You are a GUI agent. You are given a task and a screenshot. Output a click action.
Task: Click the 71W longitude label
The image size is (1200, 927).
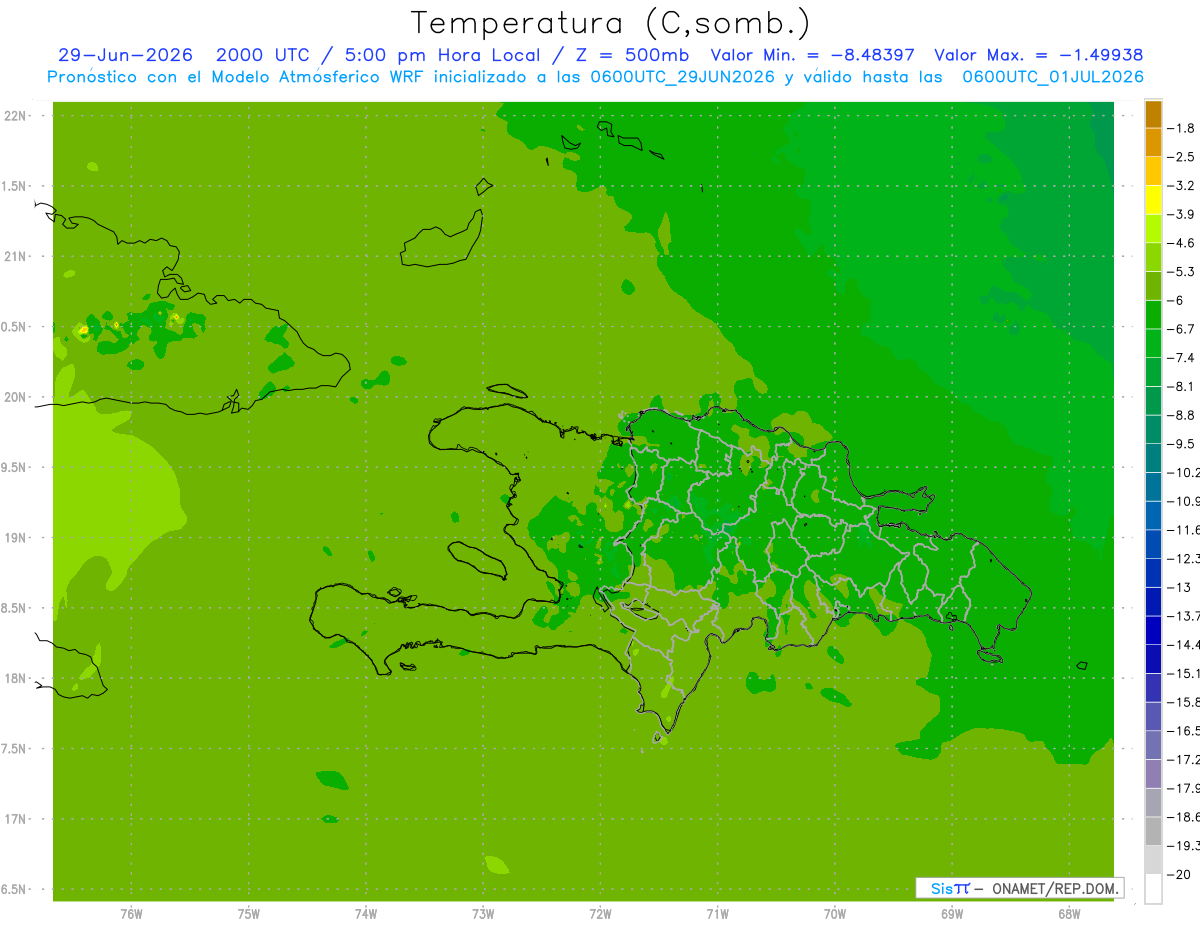point(717,913)
